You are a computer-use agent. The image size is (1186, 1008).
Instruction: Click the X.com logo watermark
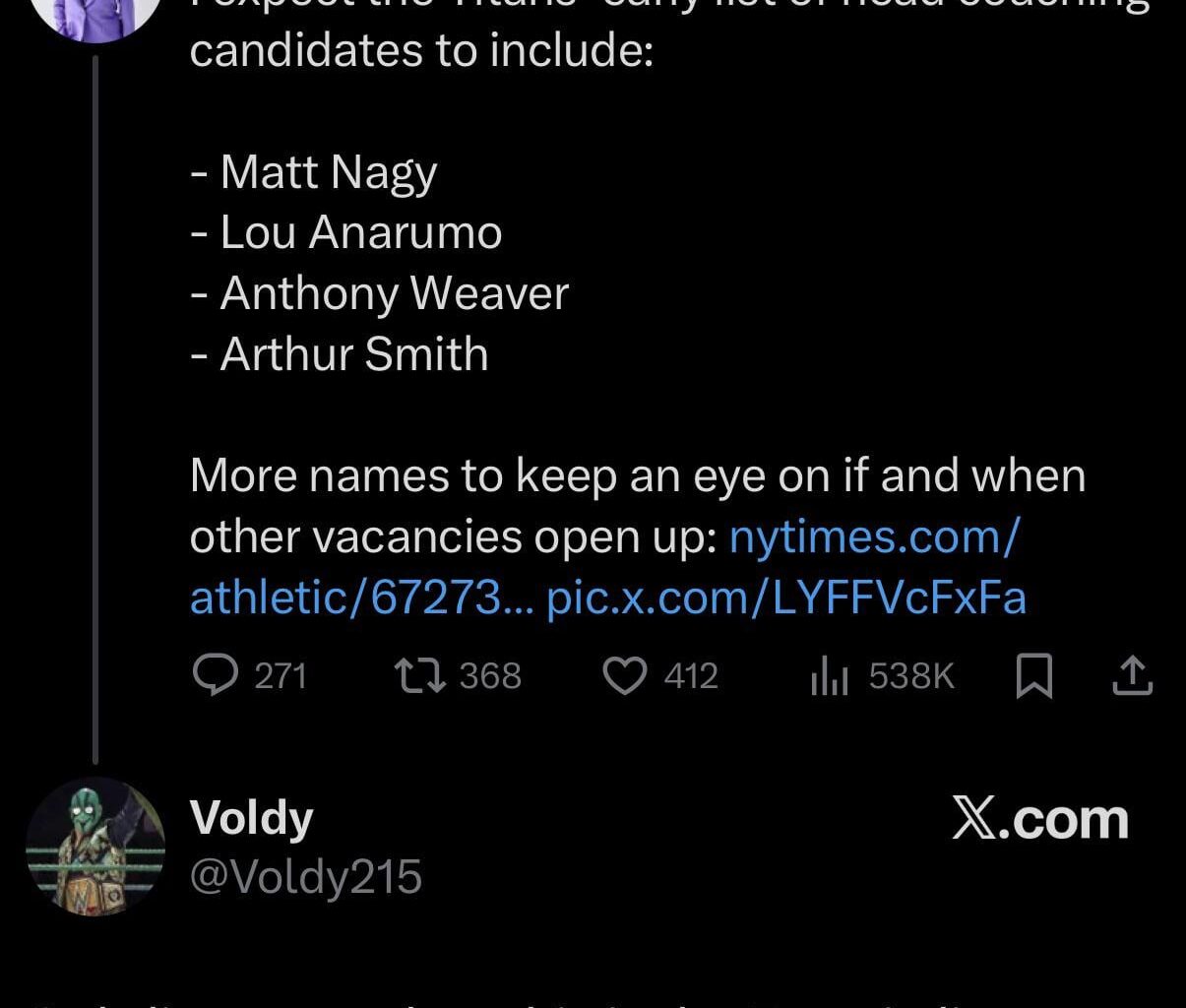click(1039, 819)
